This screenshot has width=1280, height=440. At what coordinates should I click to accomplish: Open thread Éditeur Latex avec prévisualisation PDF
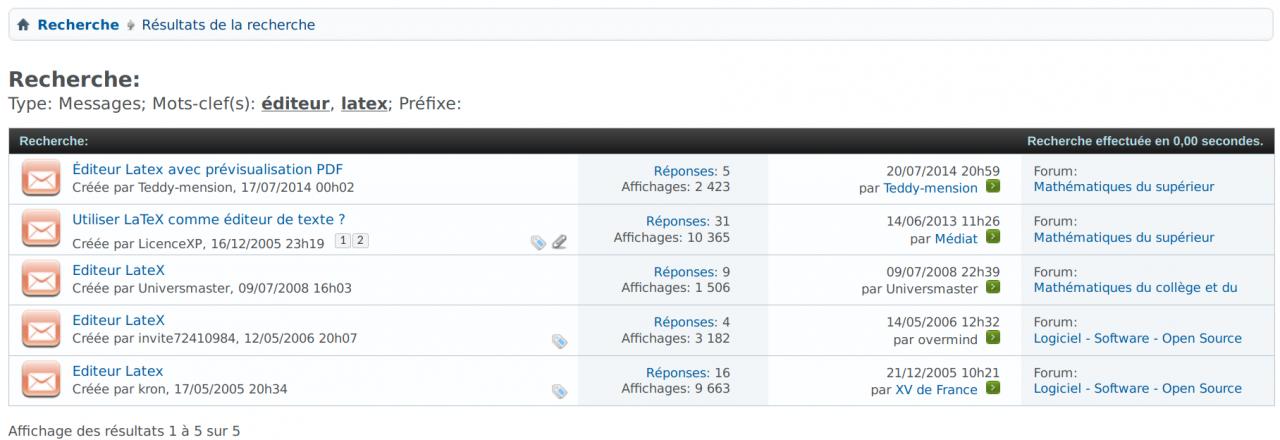[207, 169]
